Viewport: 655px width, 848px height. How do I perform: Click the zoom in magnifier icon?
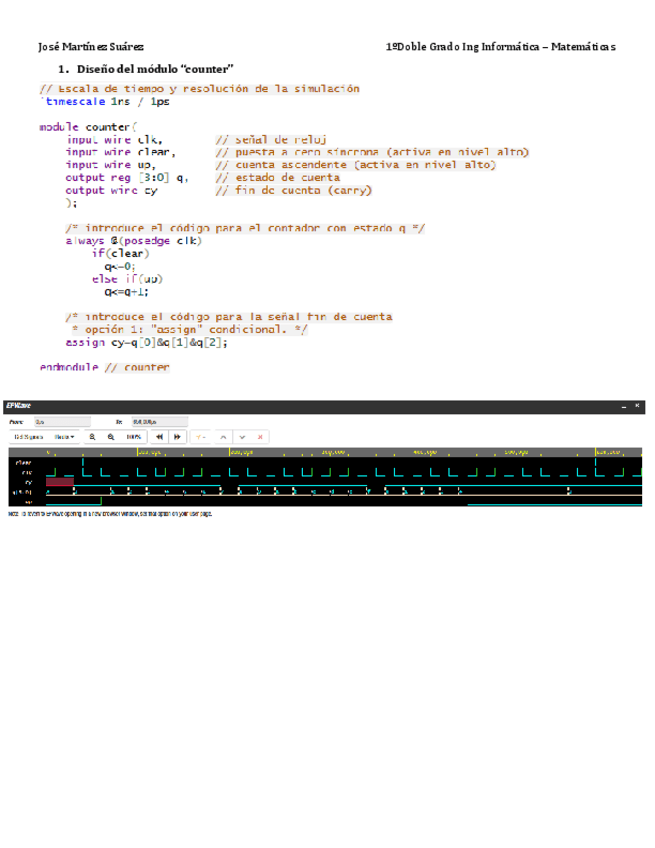(93, 437)
